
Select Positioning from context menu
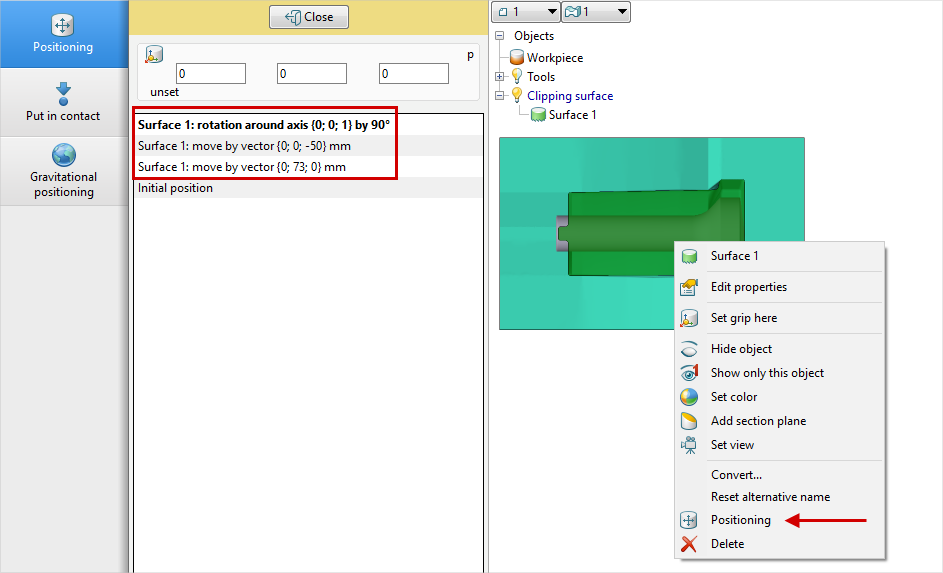point(740,520)
